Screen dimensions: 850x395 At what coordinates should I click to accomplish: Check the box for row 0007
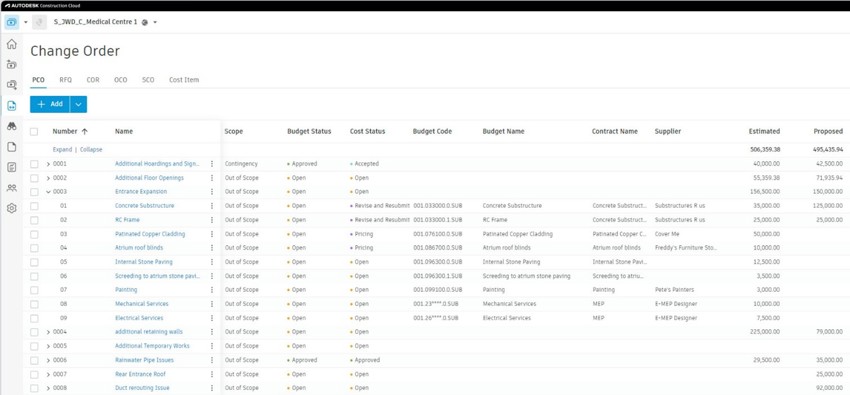pos(34,374)
